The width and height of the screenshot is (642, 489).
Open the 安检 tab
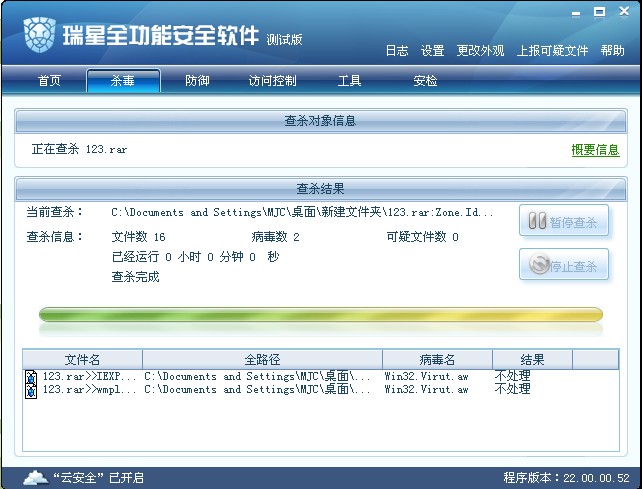click(x=425, y=81)
